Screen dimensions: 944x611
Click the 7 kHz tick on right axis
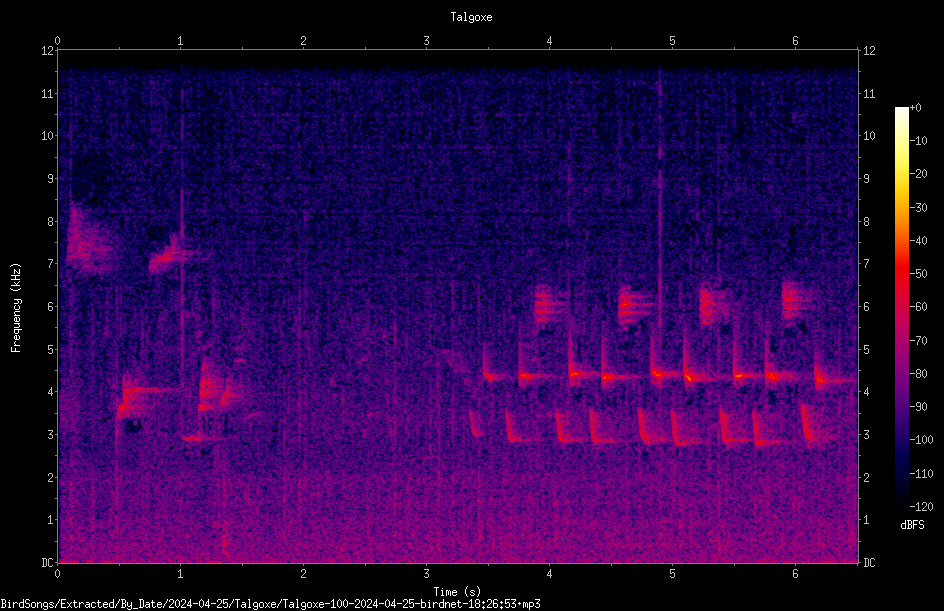point(866,264)
